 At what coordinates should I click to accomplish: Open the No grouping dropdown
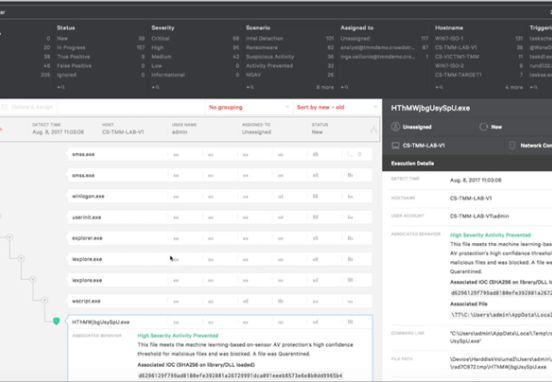(249, 107)
